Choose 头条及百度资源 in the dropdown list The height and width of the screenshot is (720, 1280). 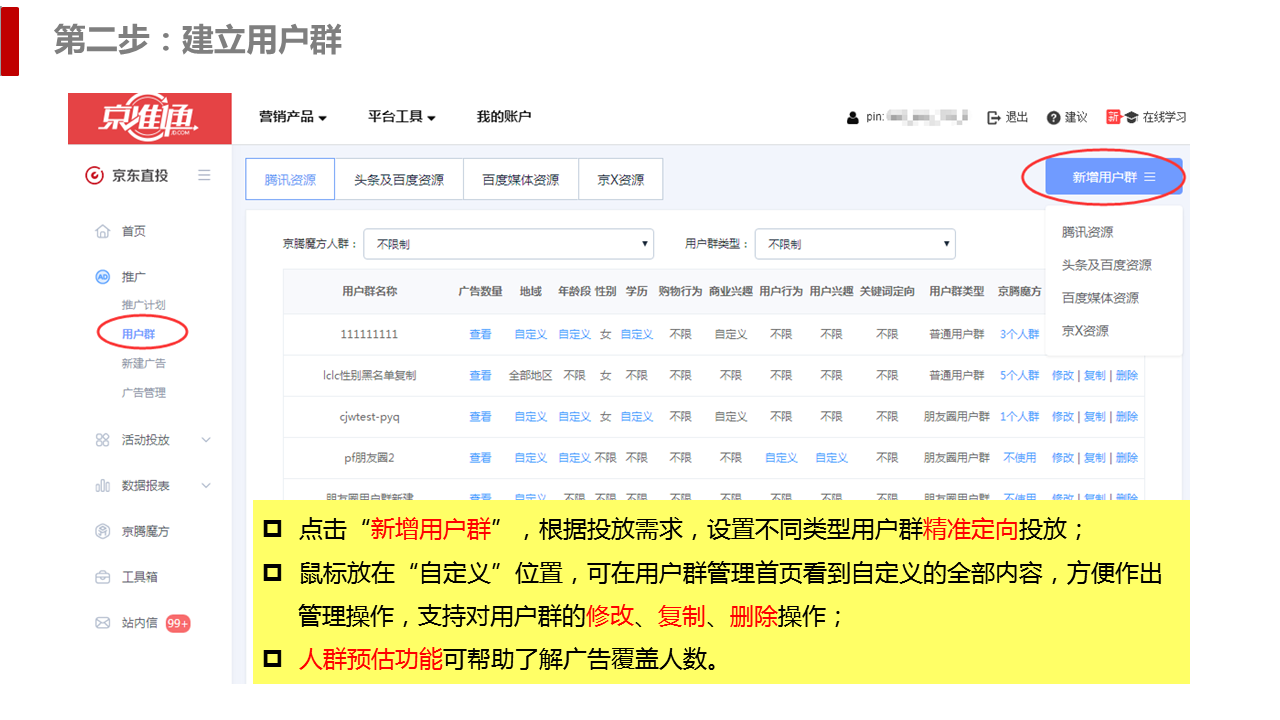(x=1107, y=265)
